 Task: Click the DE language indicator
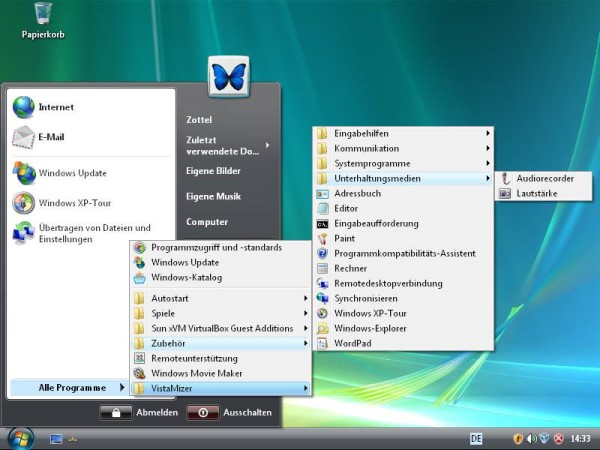[x=477, y=438]
